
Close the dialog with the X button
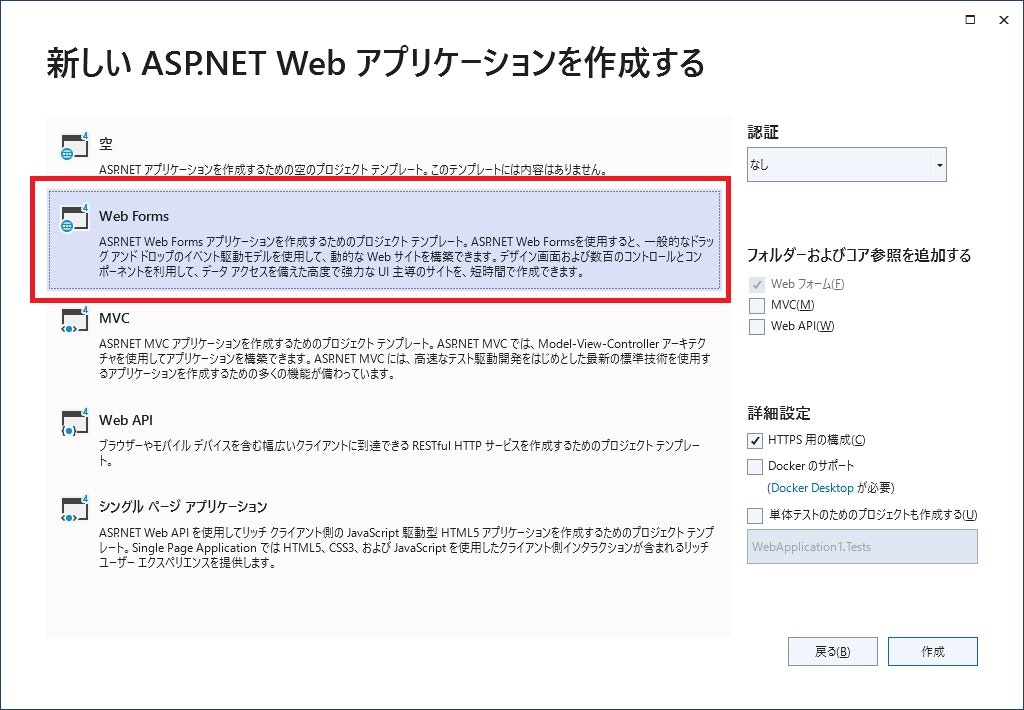1004,20
